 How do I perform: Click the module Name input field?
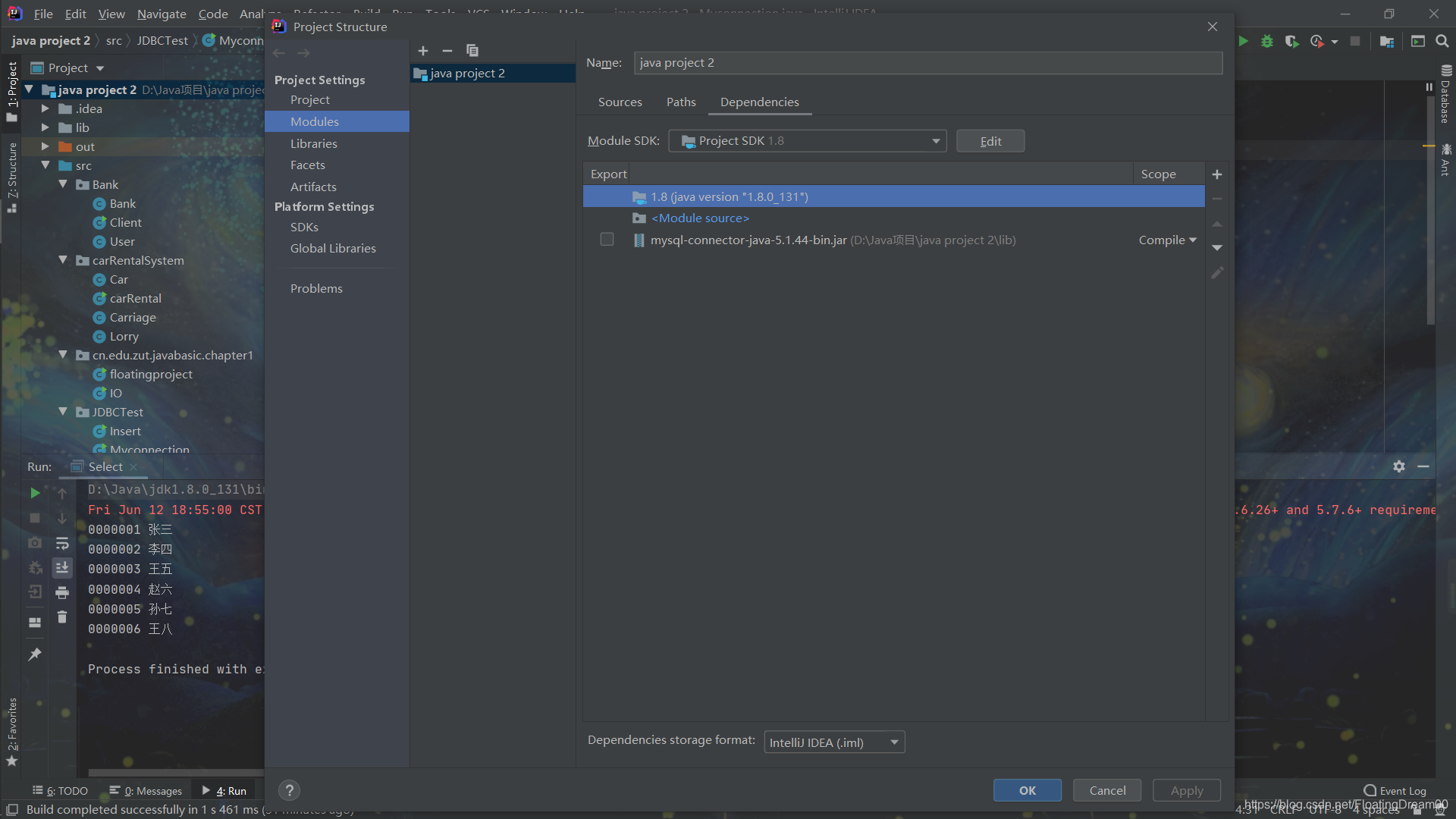[927, 63]
